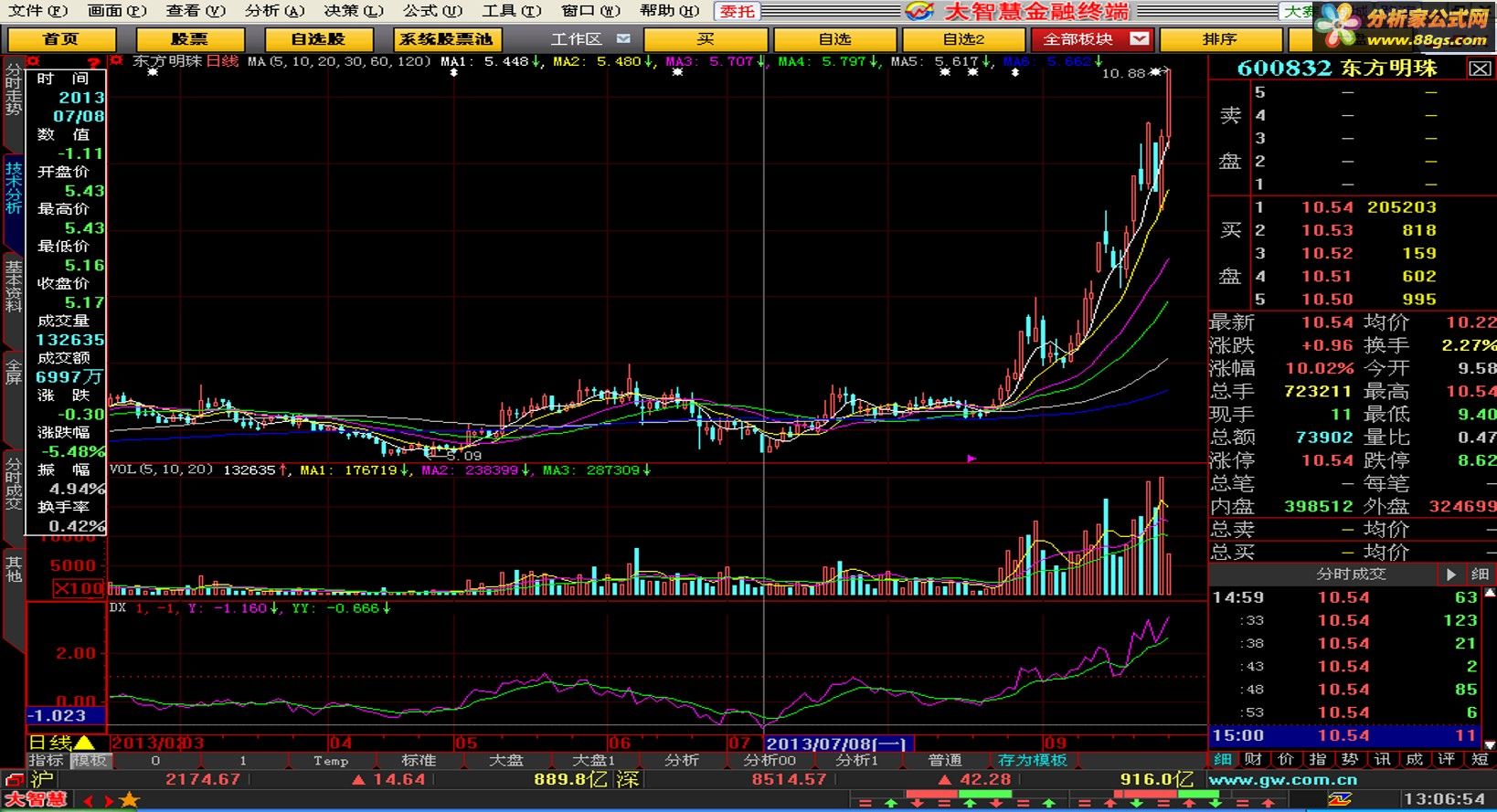1497x812 pixels.
Task: Click the 排序 sort button
Action: [1220, 39]
